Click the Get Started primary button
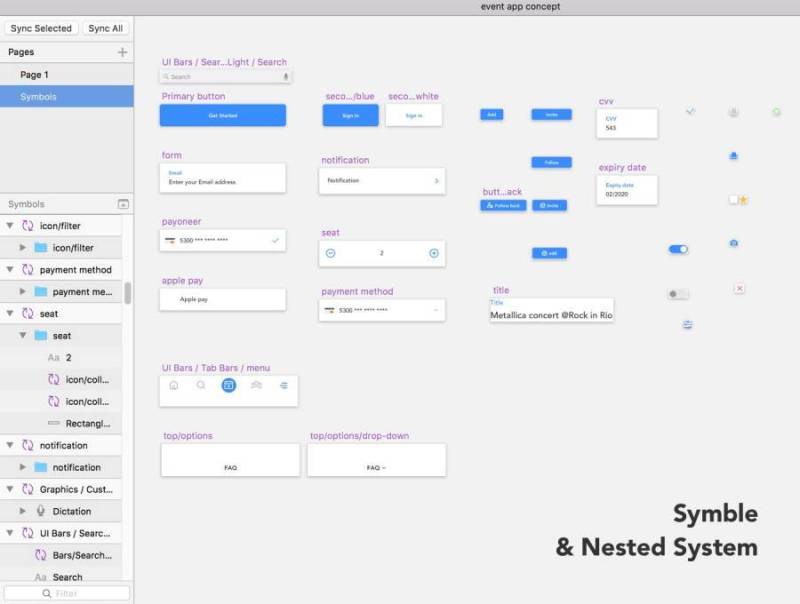Image resolution: width=800 pixels, height=604 pixels. coord(222,115)
